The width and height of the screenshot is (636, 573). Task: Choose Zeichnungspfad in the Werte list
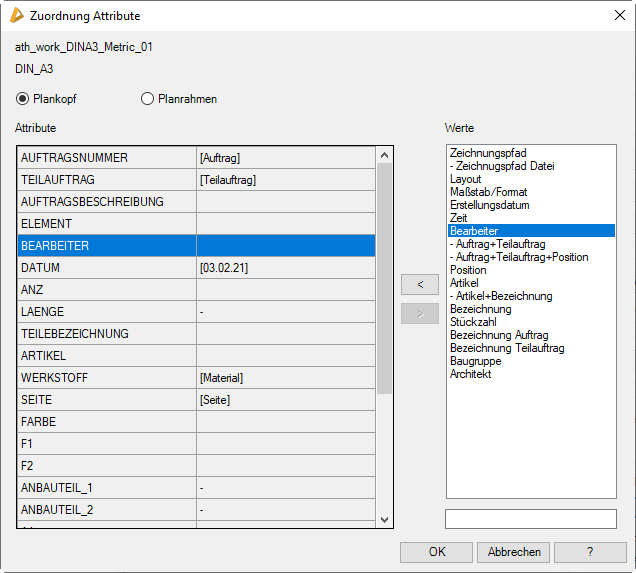tap(488, 153)
